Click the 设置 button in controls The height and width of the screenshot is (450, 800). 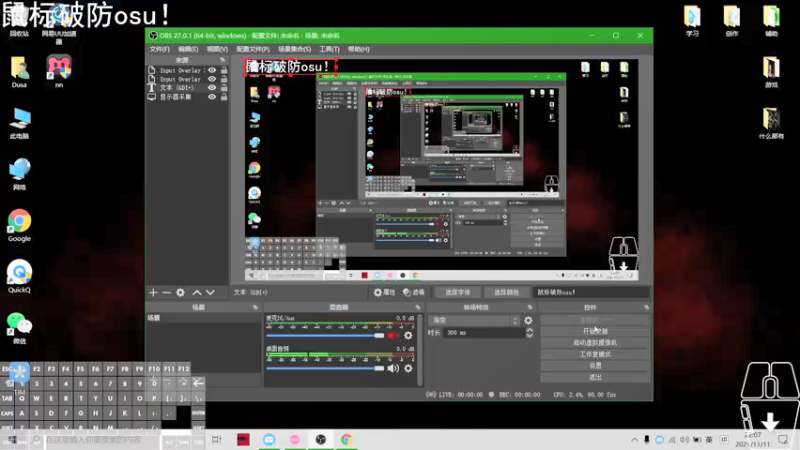tap(595, 366)
